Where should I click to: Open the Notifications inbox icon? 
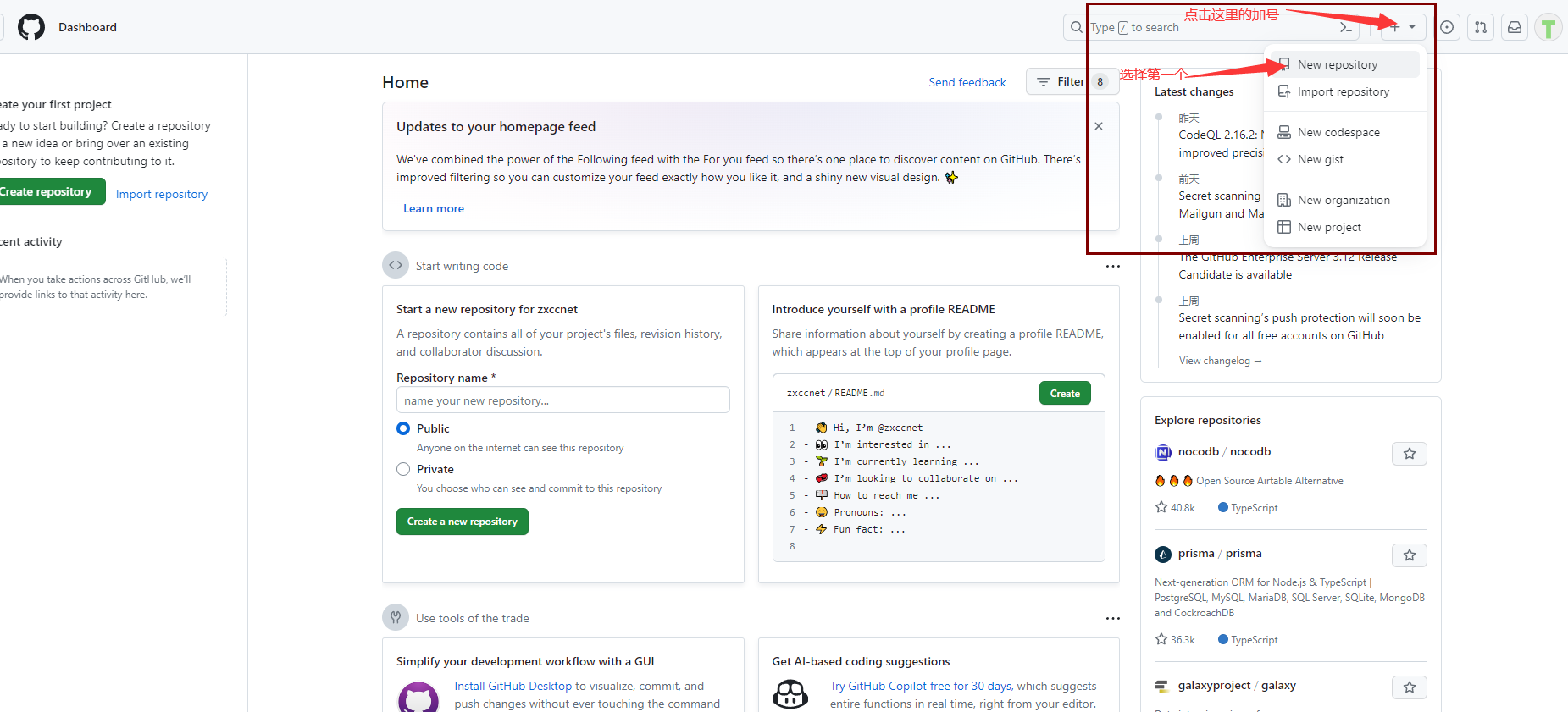coord(1515,27)
